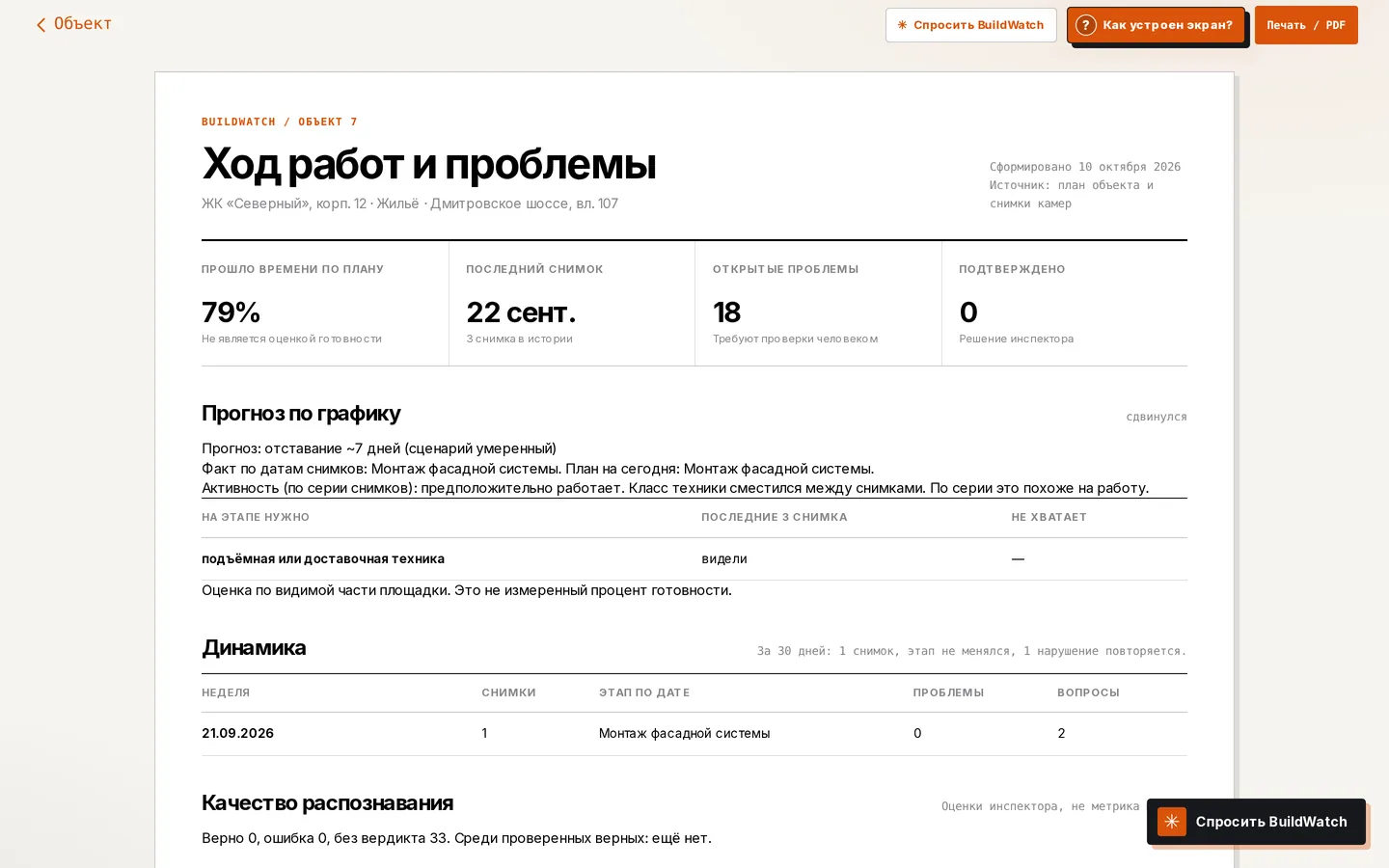Click the Монтаж фасадной системы cell in Динамика table
This screenshot has height=868, width=1389.
click(684, 733)
